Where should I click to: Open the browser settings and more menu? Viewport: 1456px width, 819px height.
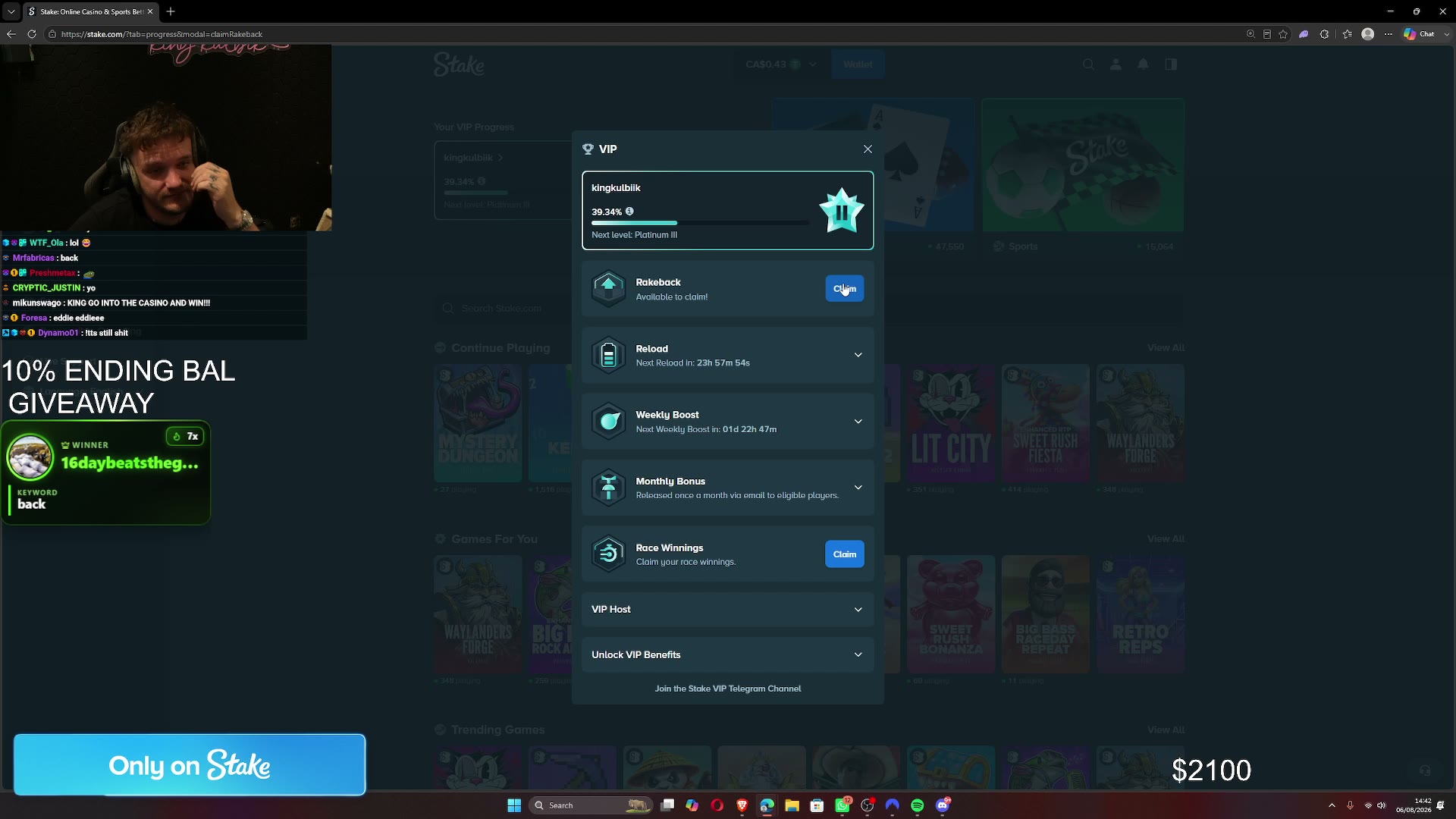point(1389,34)
